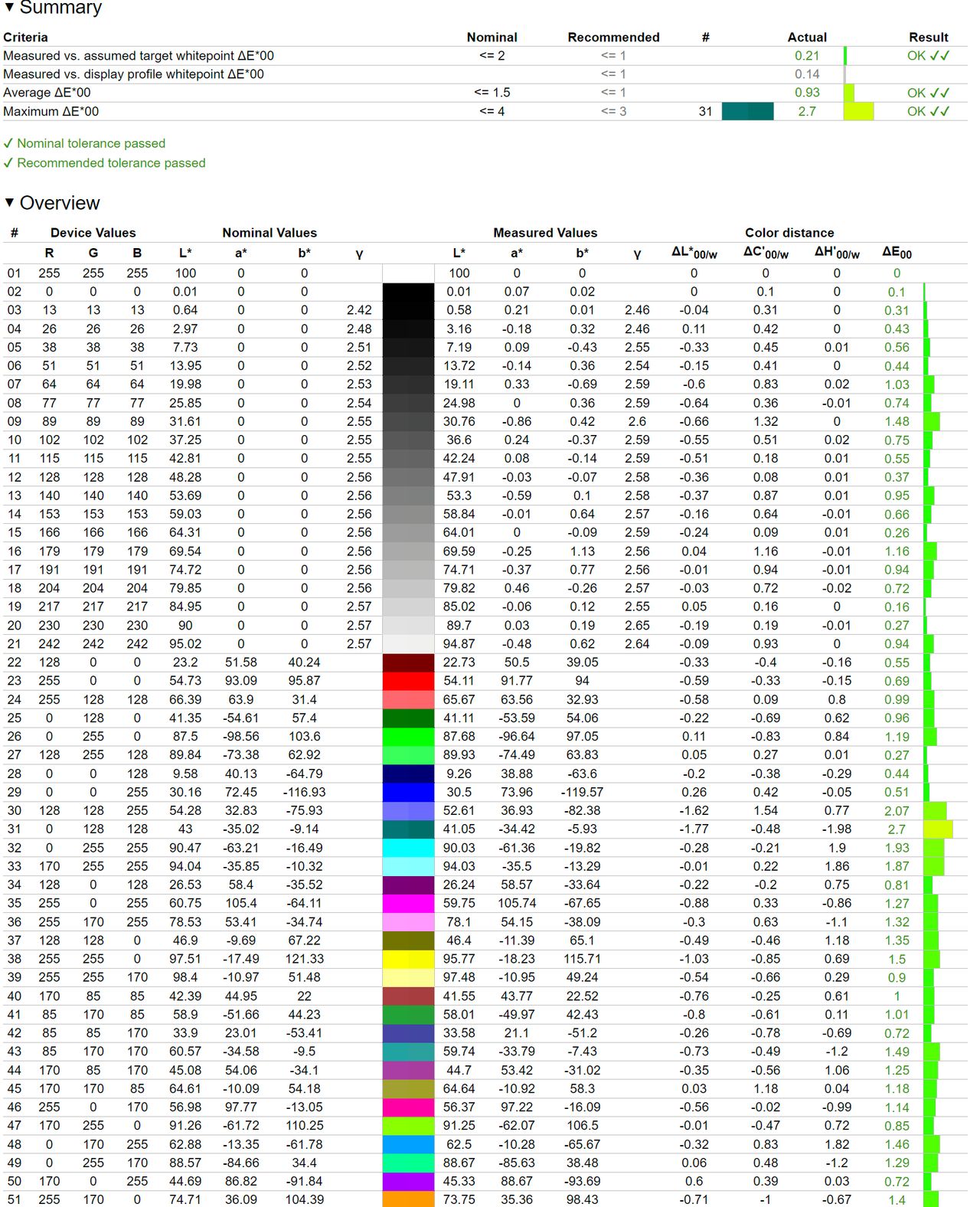The image size is (980, 1207).
Task: Select ΔE00 value 2.07 in row 30
Action: [x=897, y=810]
